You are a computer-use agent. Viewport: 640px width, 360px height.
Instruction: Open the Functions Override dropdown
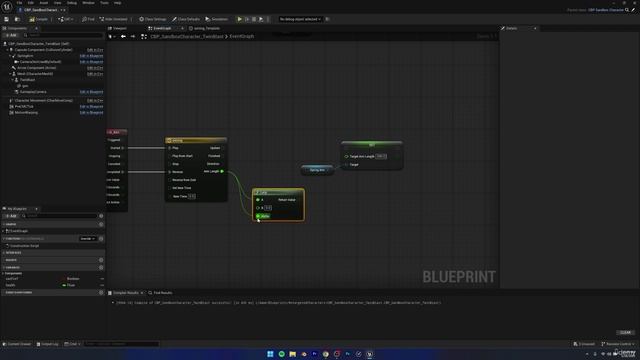pyautogui.click(x=88, y=239)
